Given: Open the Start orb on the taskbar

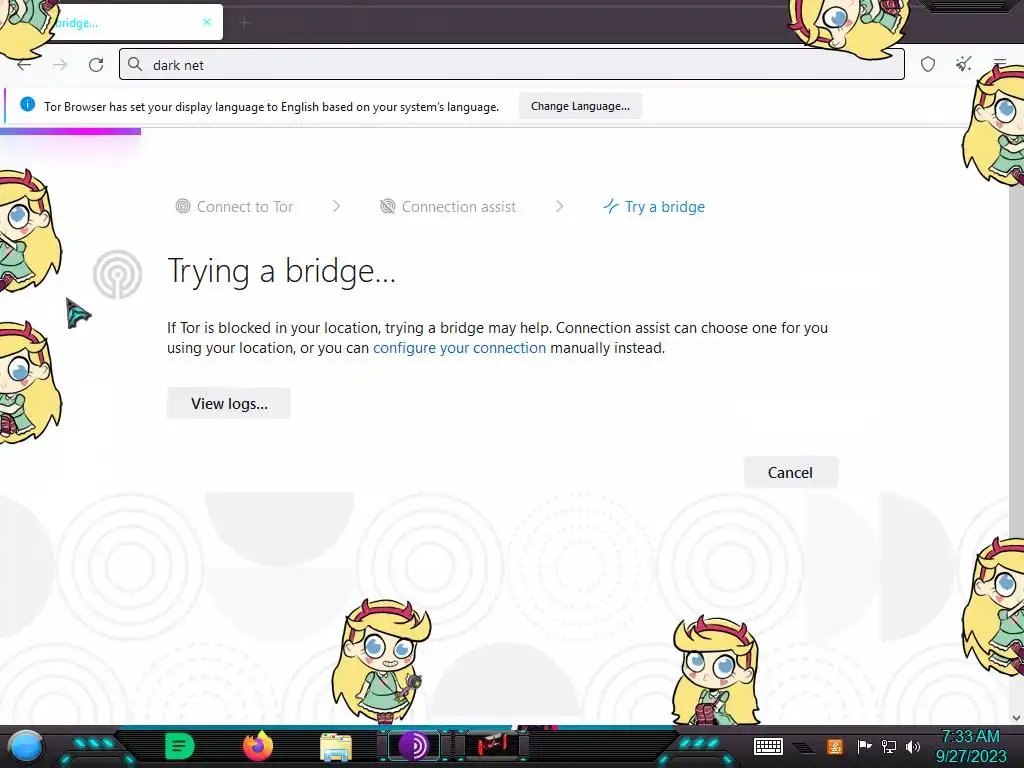Looking at the screenshot, I should (25, 747).
